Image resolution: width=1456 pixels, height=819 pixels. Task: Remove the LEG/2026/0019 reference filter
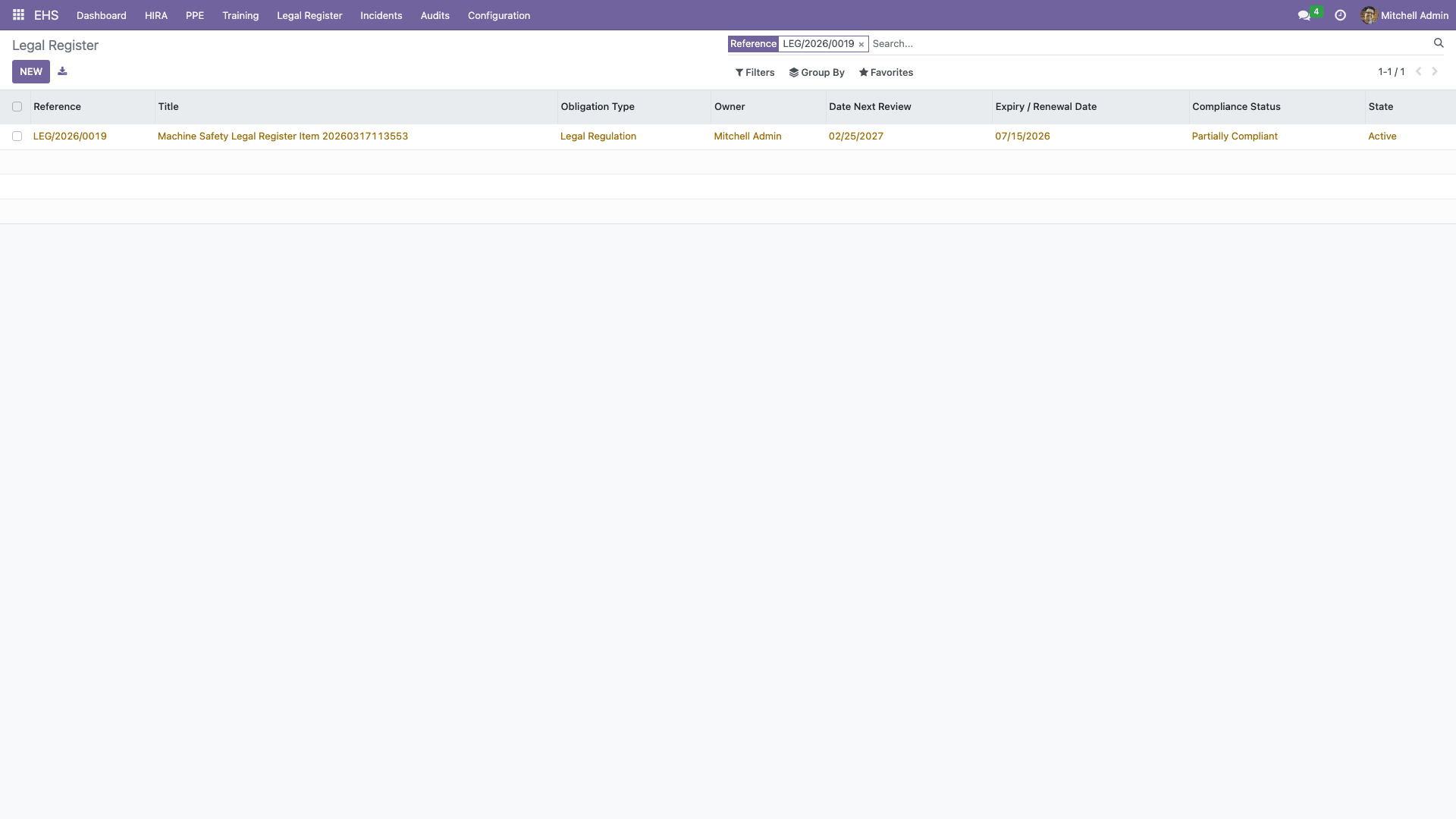pyautogui.click(x=861, y=45)
